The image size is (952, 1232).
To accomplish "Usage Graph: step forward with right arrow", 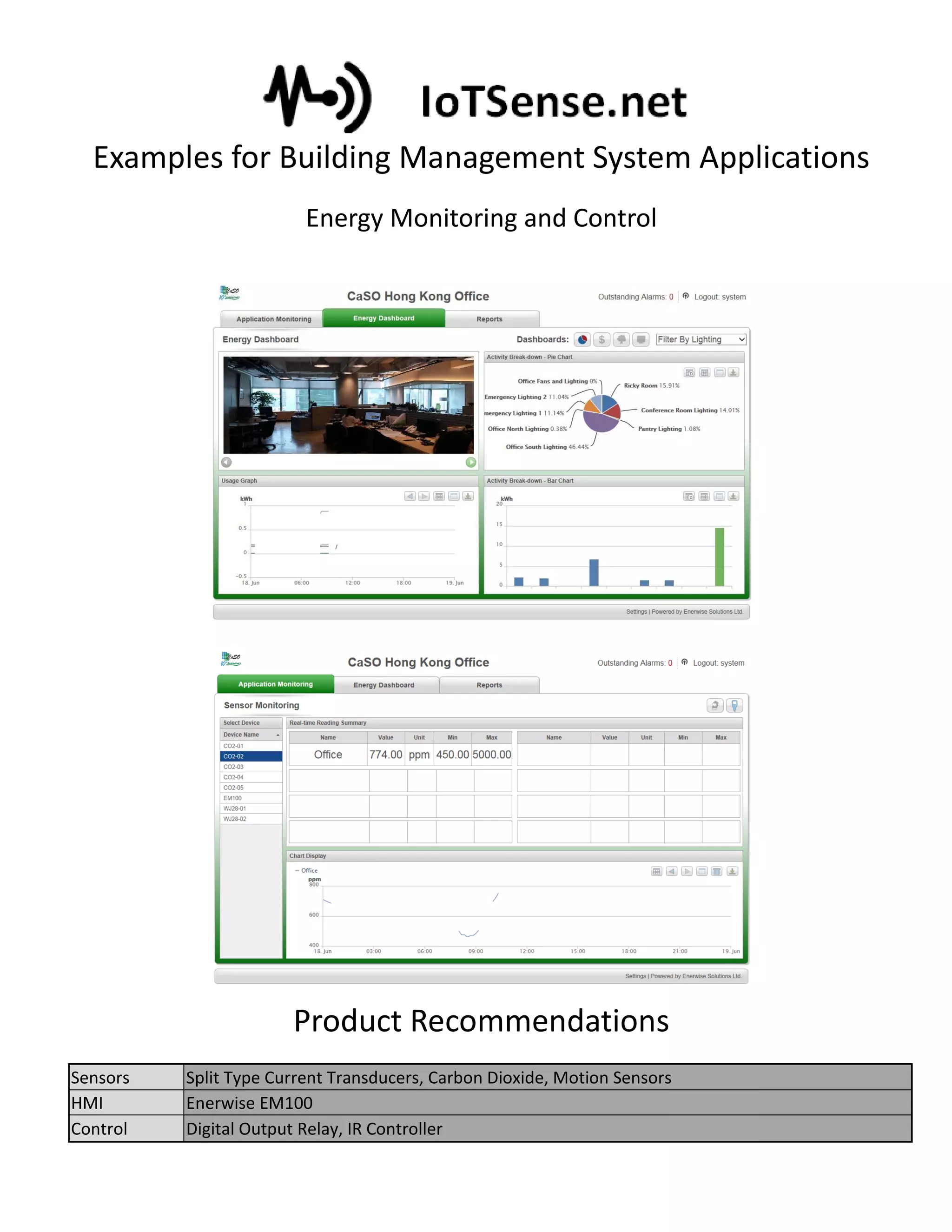I will pyautogui.click(x=424, y=497).
